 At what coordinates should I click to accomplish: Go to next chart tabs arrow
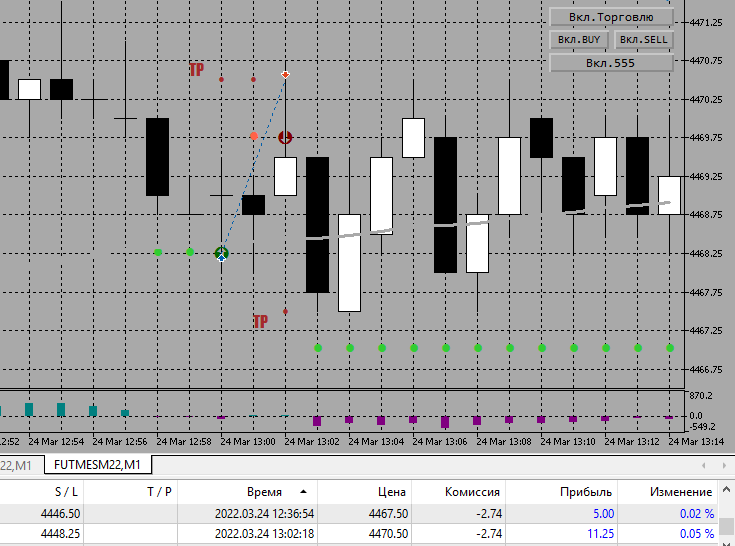724,465
